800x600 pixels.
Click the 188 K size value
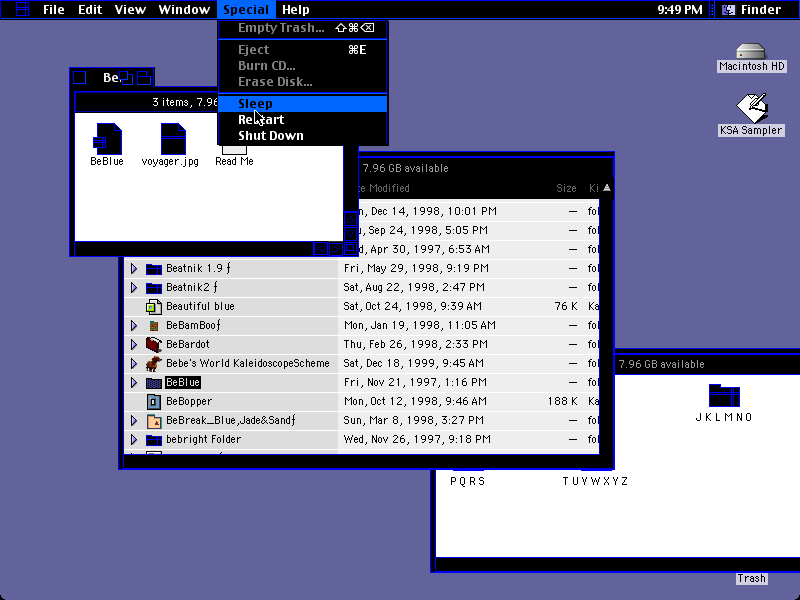[563, 402]
